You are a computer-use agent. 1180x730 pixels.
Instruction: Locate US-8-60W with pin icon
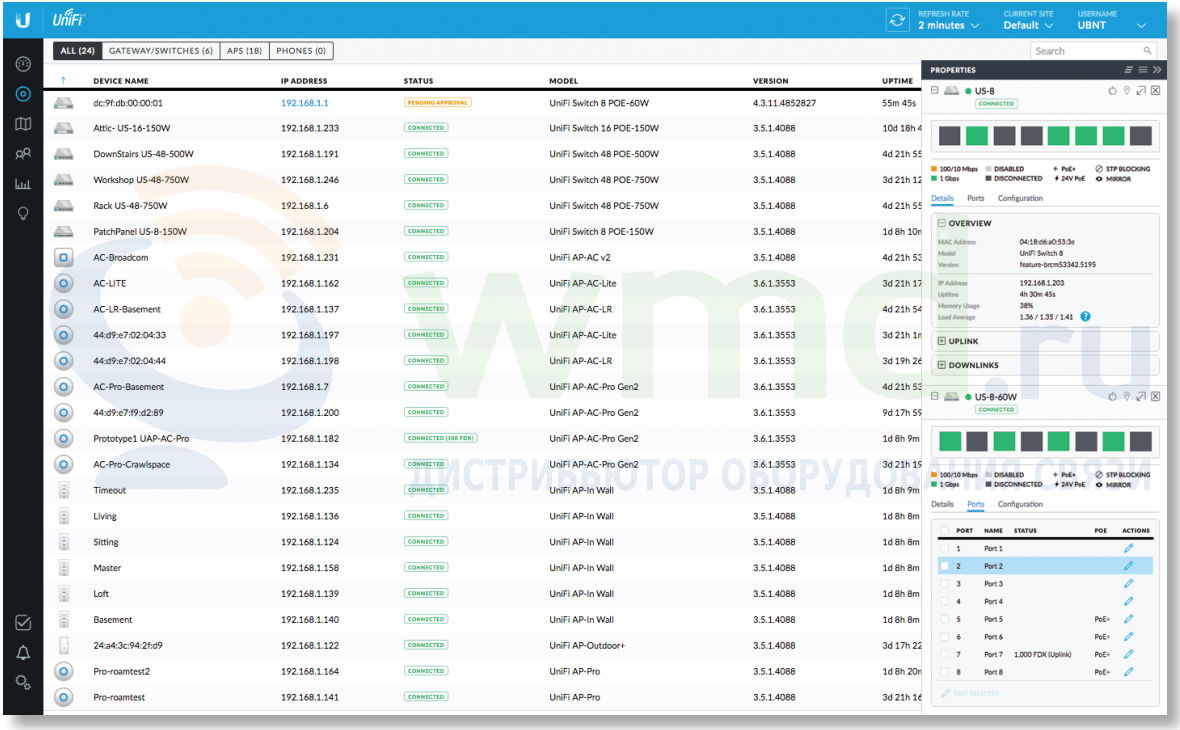(1127, 397)
